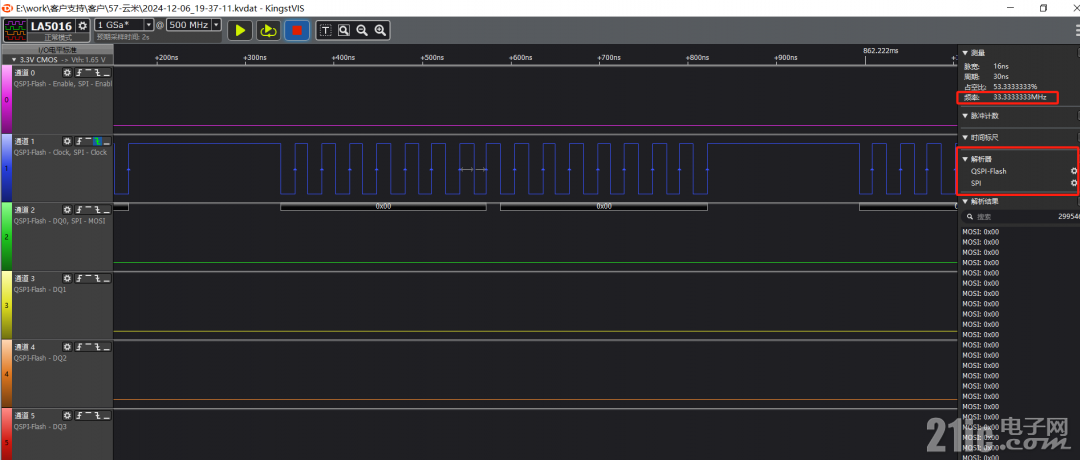This screenshot has height=460, width=1080.
Task: Collapse the 解析结果 results panel
Action: 965,202
